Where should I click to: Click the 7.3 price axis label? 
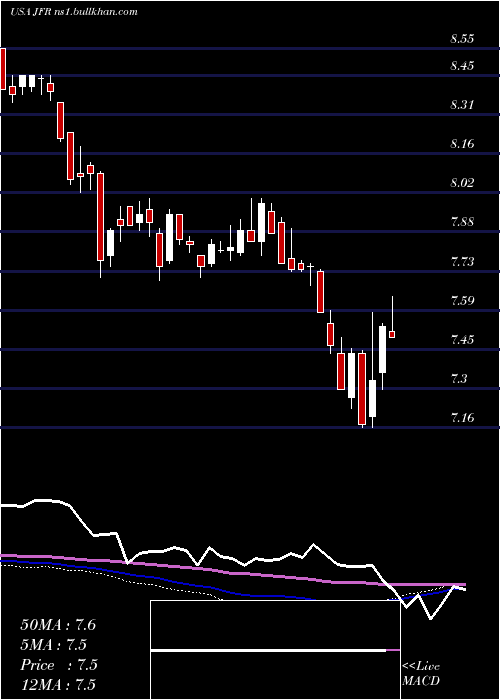(459, 379)
